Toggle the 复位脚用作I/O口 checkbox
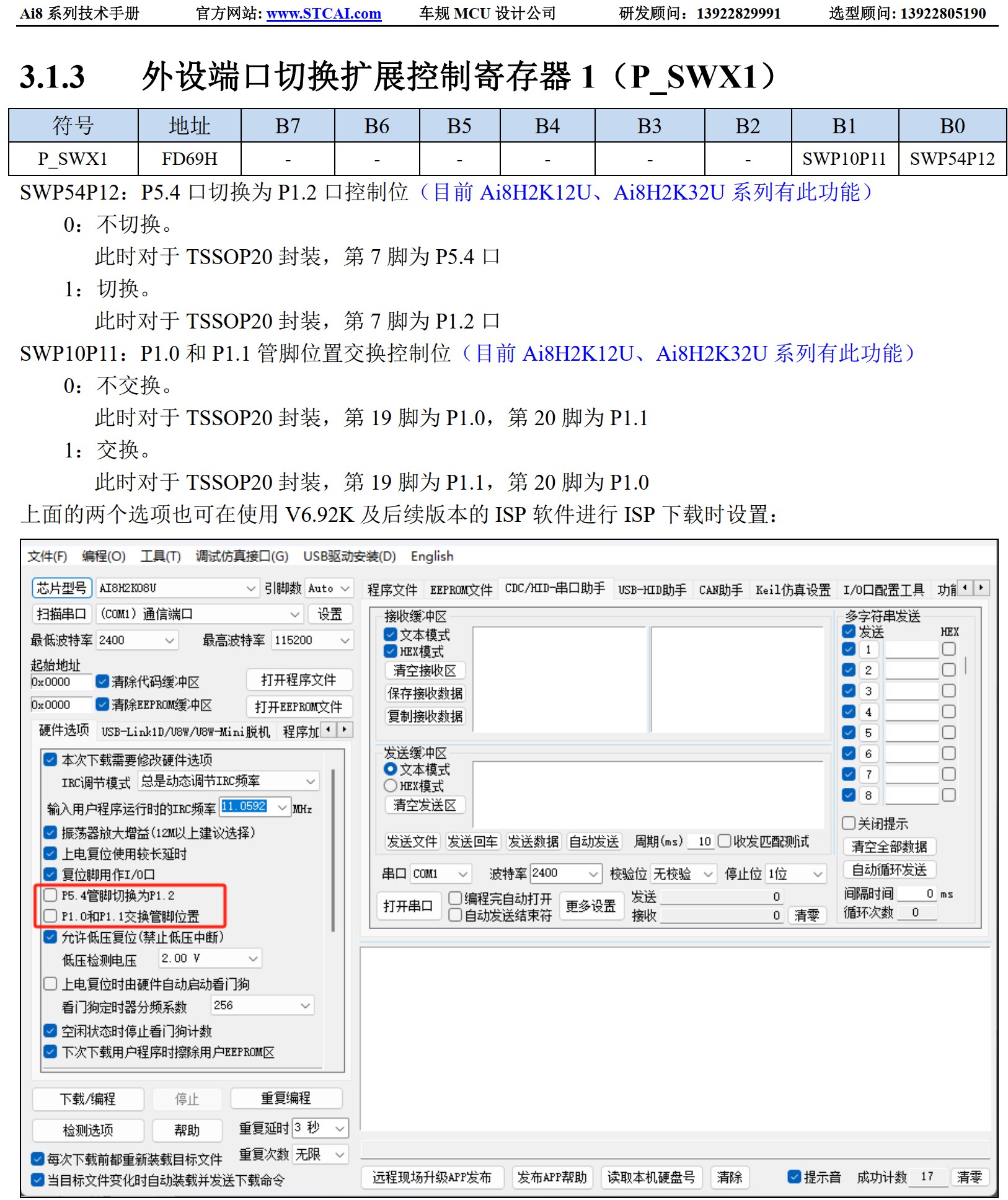Screen dimensions: 1008x1200 (50, 874)
